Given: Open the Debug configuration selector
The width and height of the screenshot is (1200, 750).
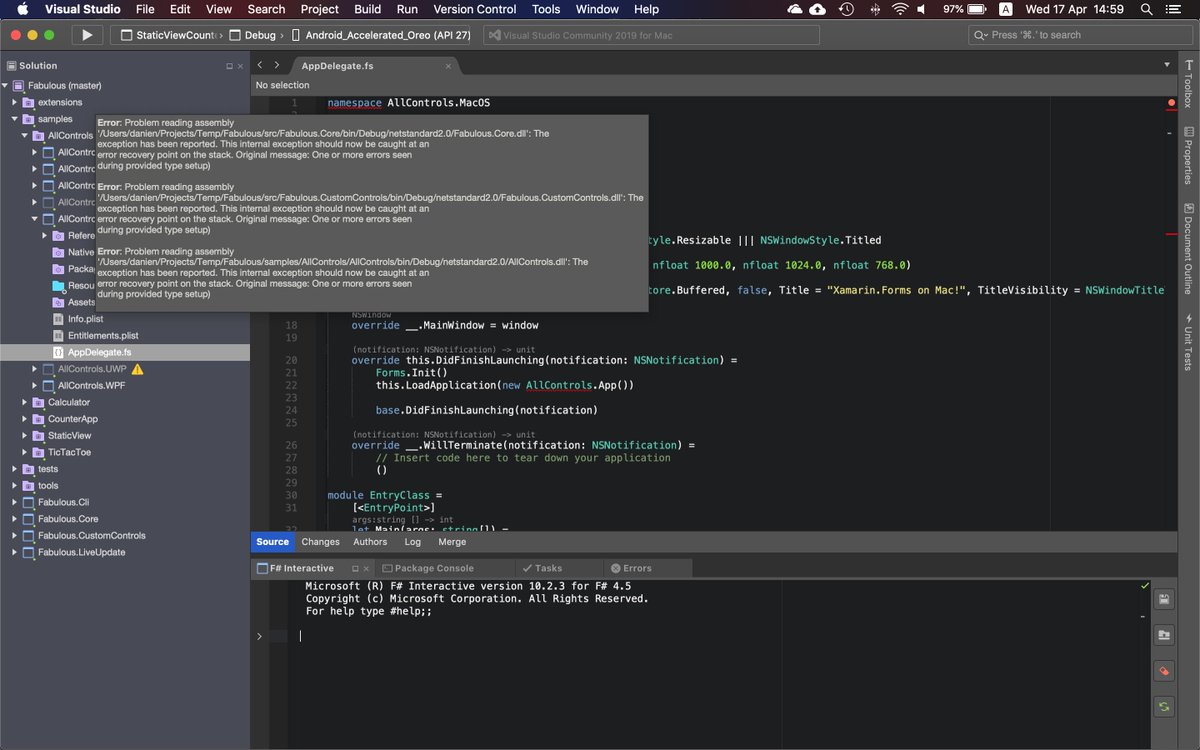Looking at the screenshot, I should (x=251, y=35).
